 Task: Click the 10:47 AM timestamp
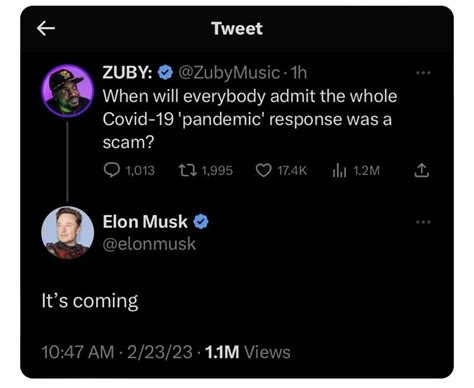click(x=78, y=352)
